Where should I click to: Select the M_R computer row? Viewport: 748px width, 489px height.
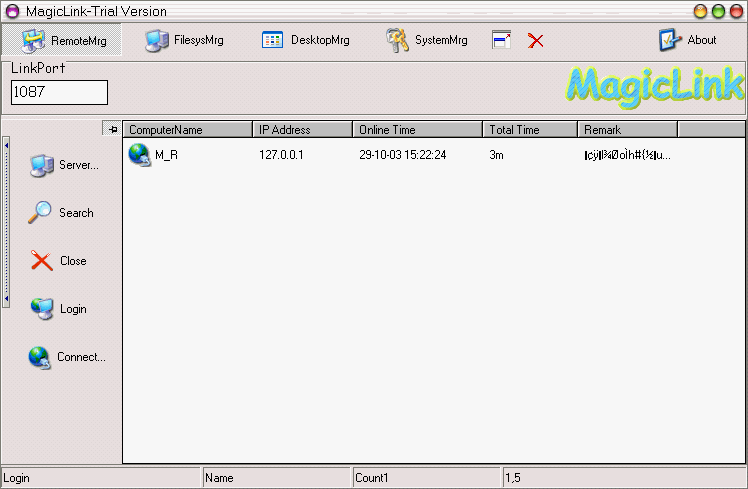click(x=166, y=155)
